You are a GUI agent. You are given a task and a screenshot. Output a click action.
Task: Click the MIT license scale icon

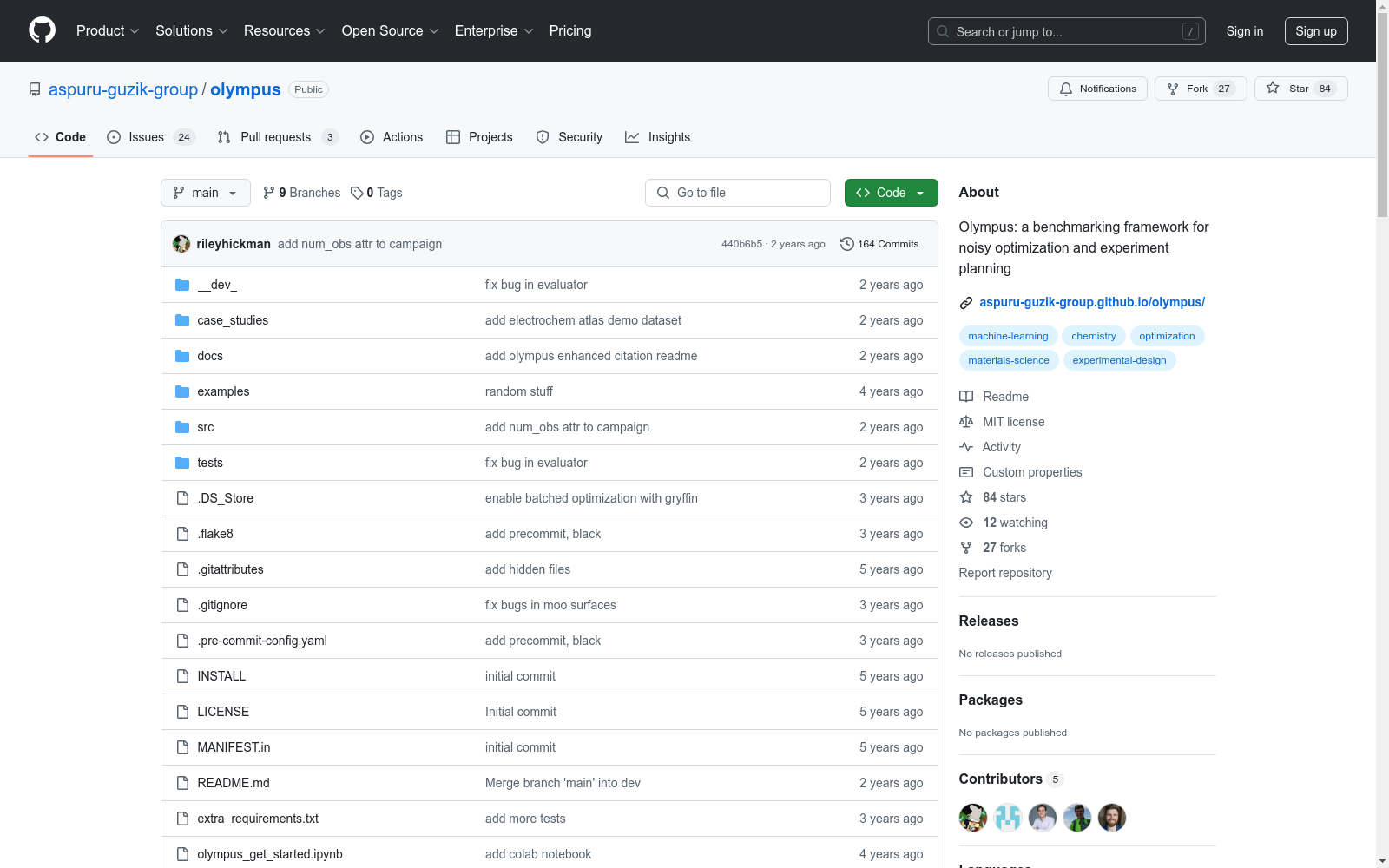(966, 422)
